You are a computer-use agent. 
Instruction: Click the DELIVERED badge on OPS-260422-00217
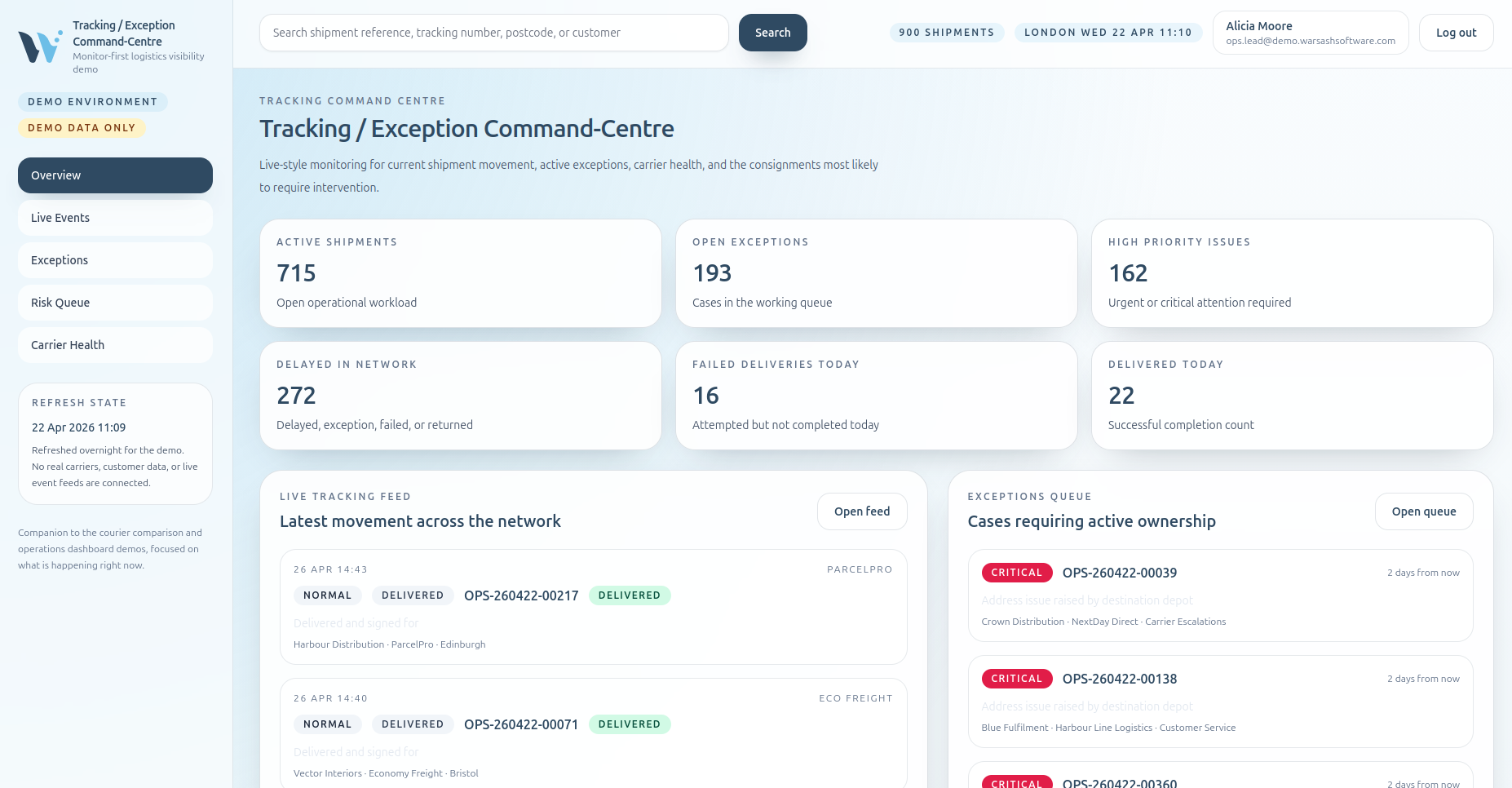[630, 595]
